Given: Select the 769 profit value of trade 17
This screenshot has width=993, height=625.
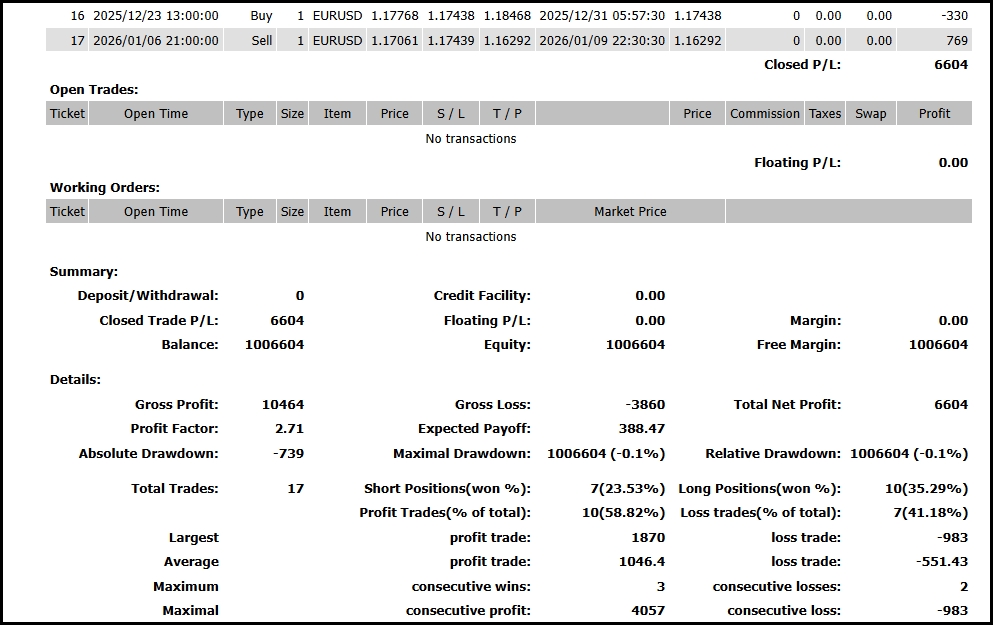Looking at the screenshot, I should point(956,41).
